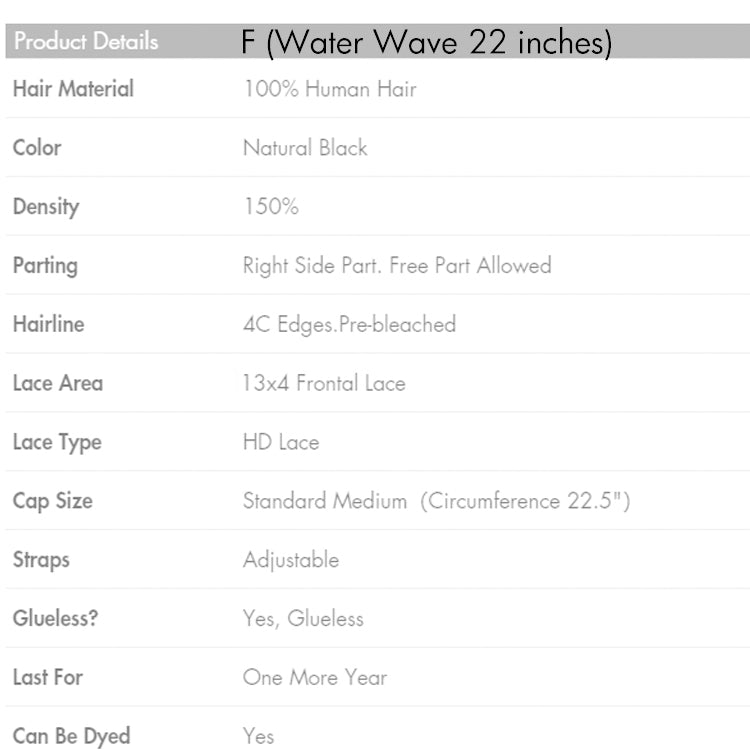Click the 'HD Lace' type value

(281, 442)
